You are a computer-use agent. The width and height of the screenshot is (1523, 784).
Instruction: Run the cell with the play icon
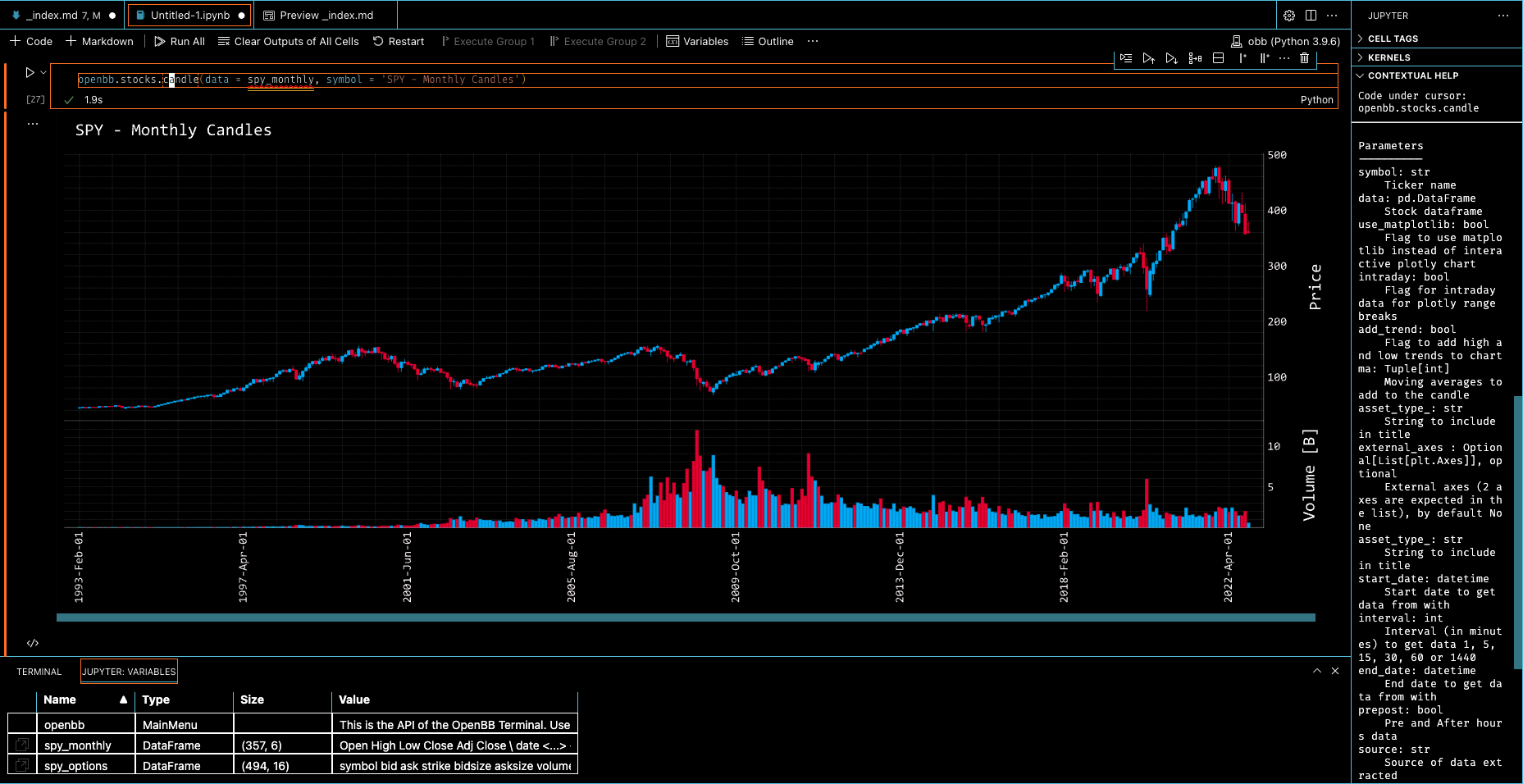coord(30,73)
